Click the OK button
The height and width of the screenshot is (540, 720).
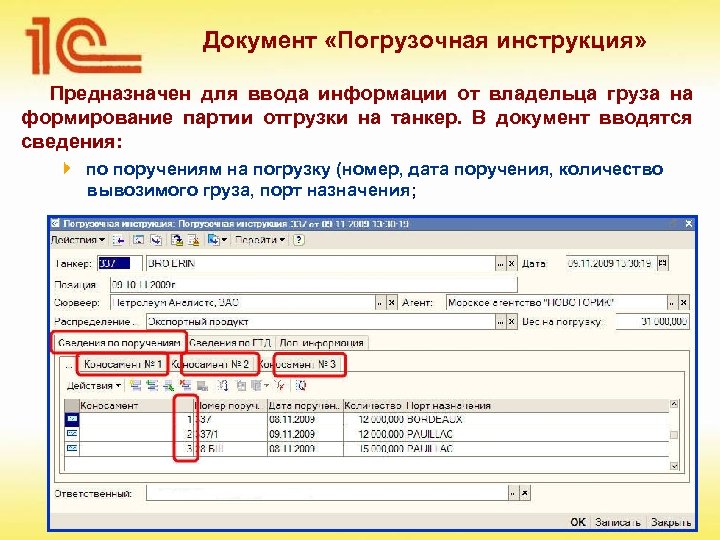(578, 522)
